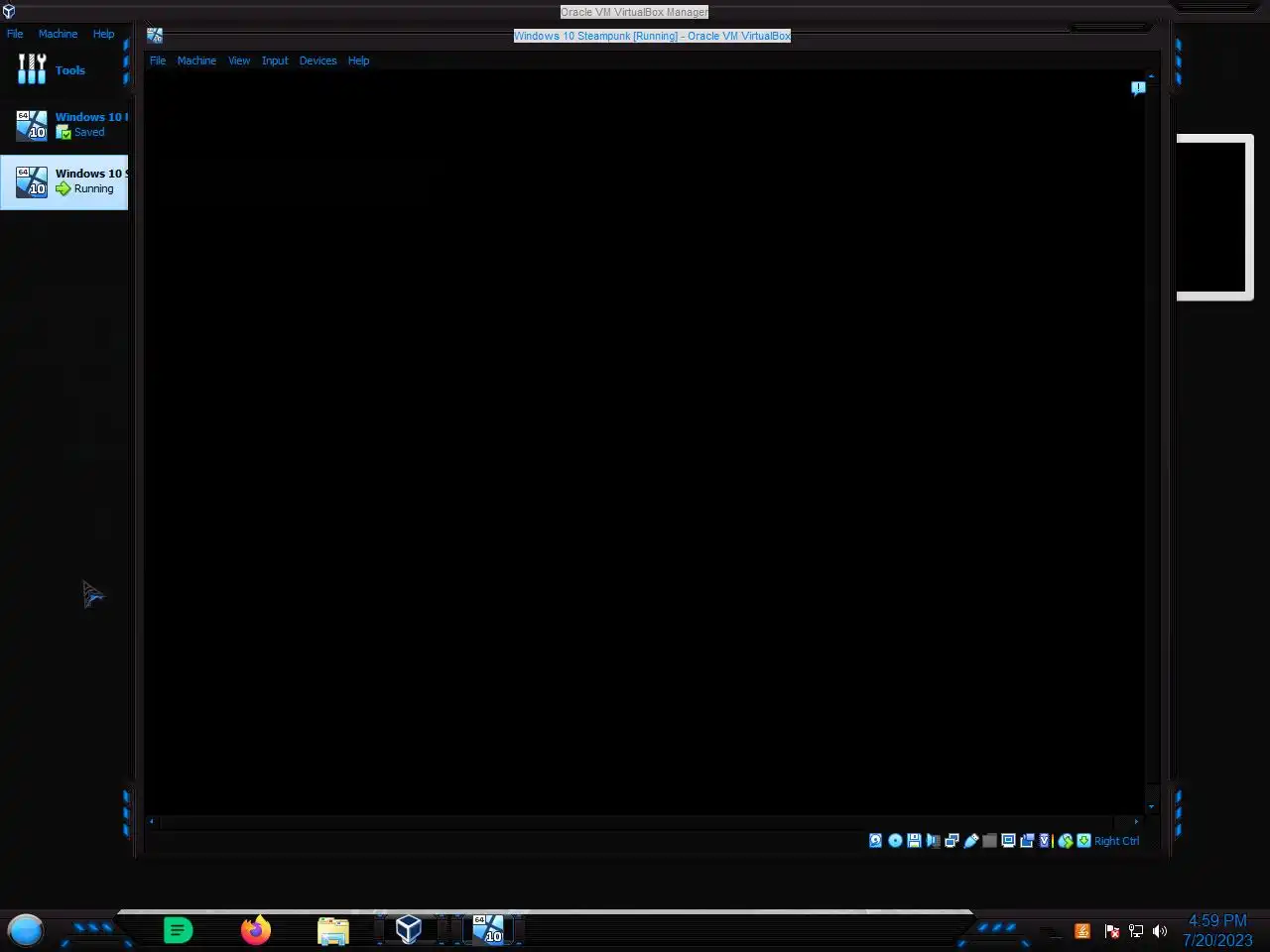
Task: Open Help menu in the running VM window
Action: point(358,60)
